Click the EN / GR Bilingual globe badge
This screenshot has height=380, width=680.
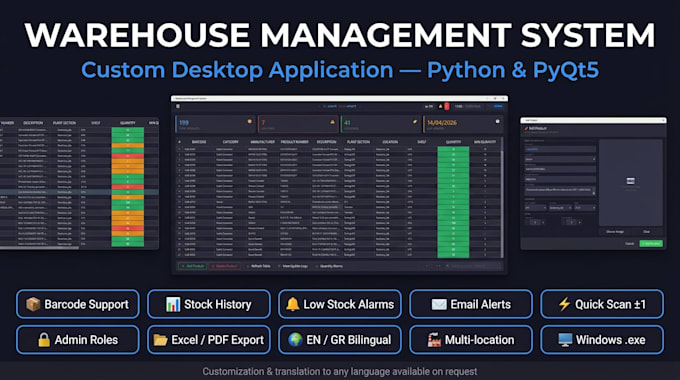pyautogui.click(x=340, y=340)
